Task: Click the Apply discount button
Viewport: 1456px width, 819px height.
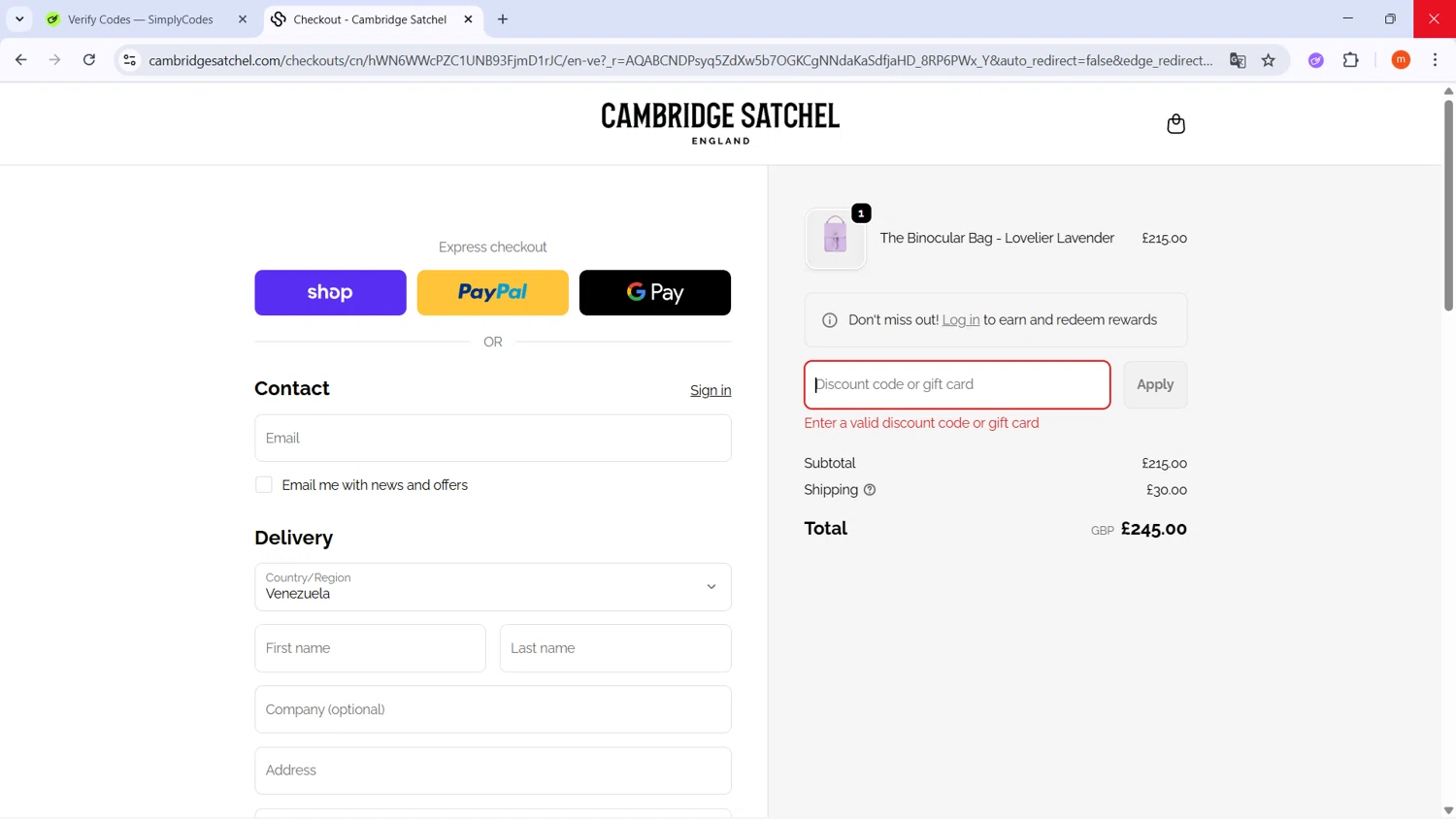Action: [x=1155, y=384]
